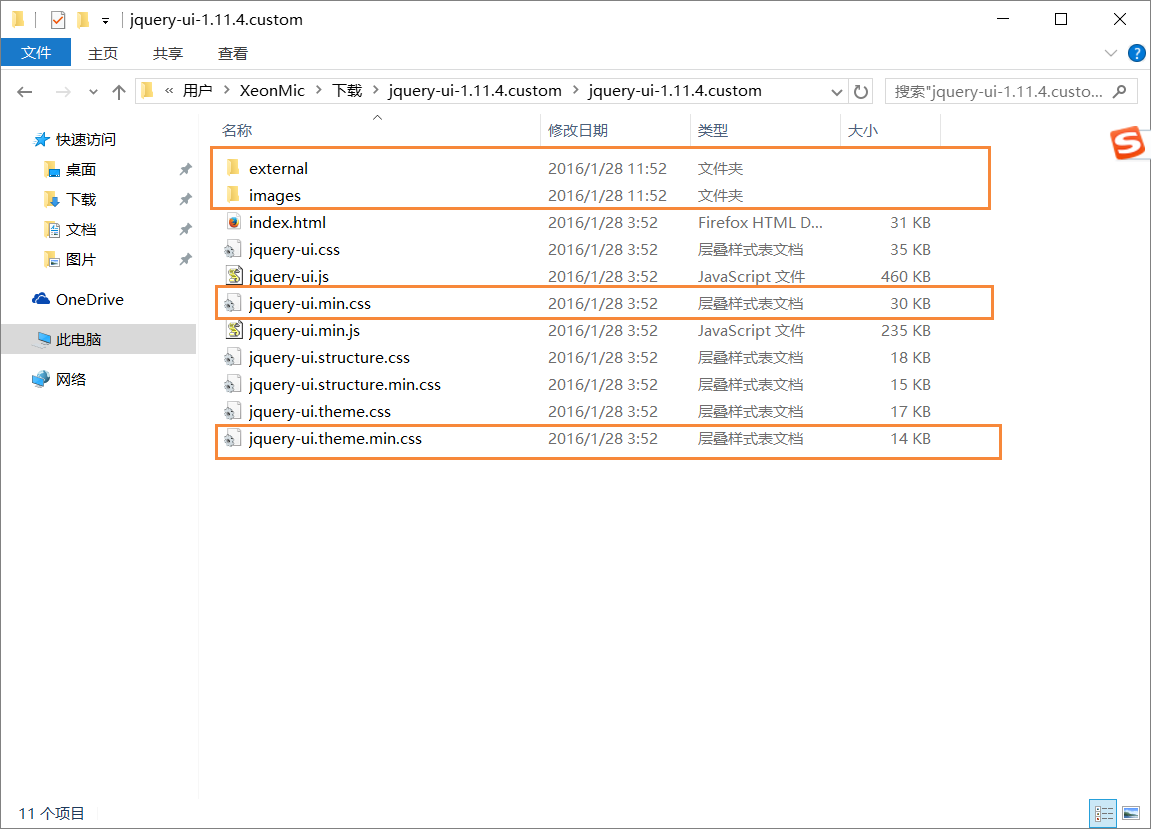Click the pin icon next to 文档
1151x829 pixels.
pos(186,230)
